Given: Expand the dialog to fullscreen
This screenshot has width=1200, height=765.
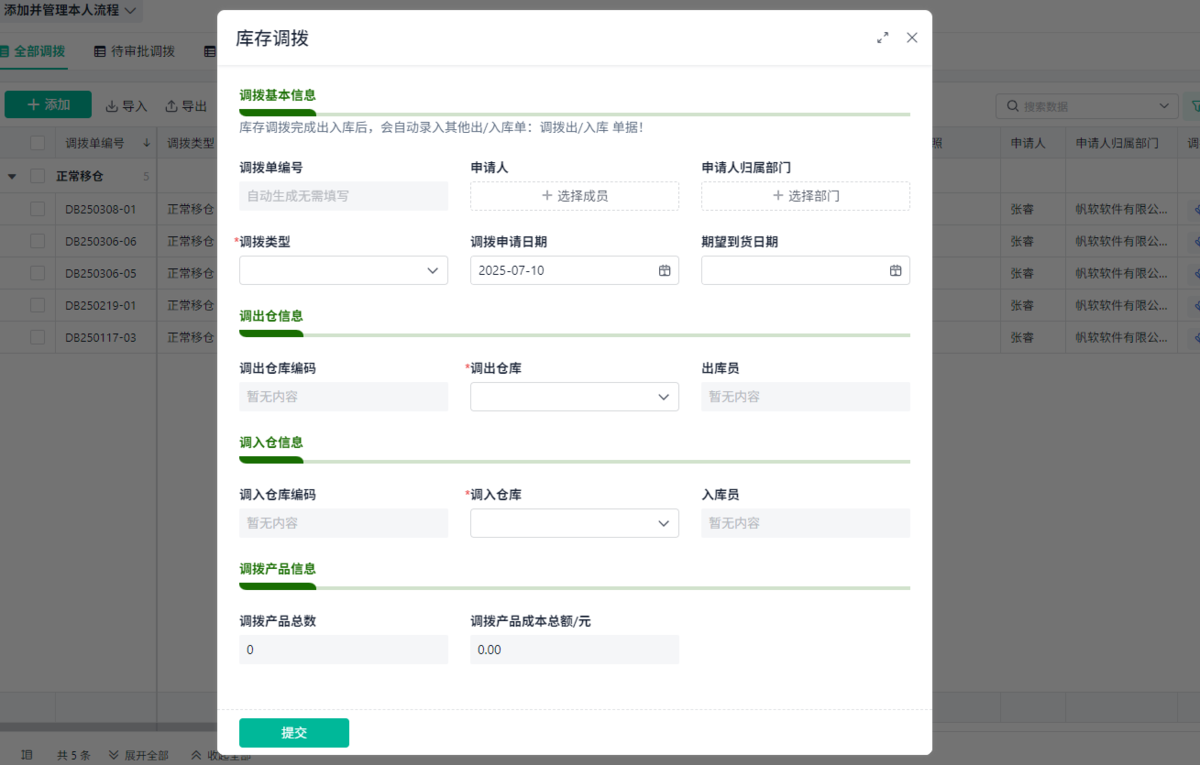Looking at the screenshot, I should [x=882, y=38].
